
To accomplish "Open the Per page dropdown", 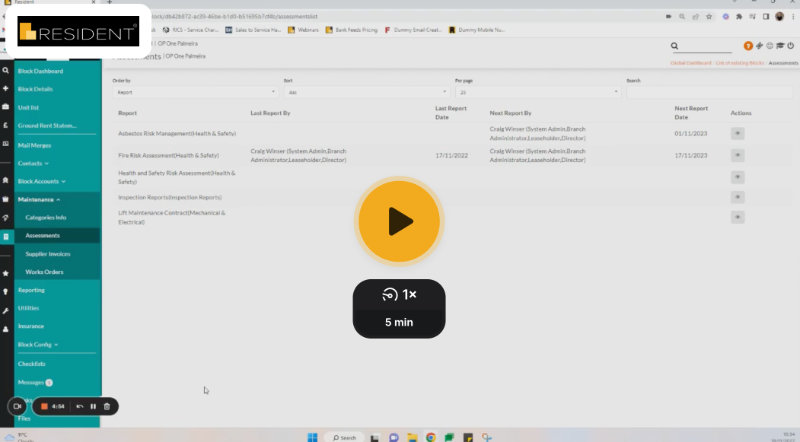I will click(537, 92).
